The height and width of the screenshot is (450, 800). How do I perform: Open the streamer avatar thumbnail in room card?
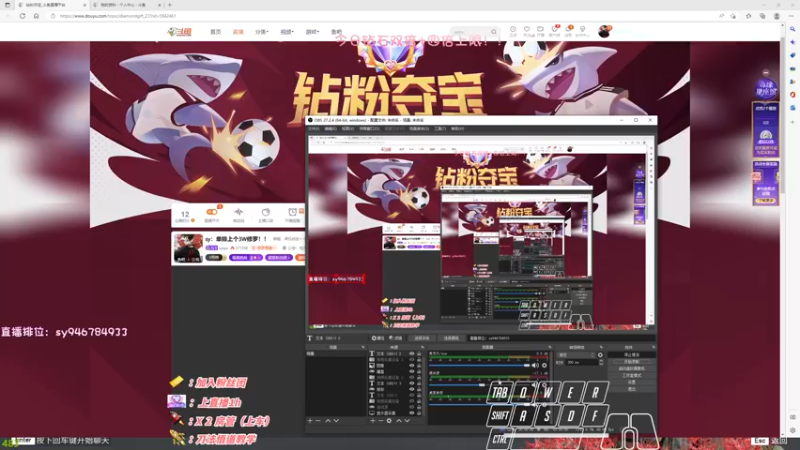tap(188, 248)
